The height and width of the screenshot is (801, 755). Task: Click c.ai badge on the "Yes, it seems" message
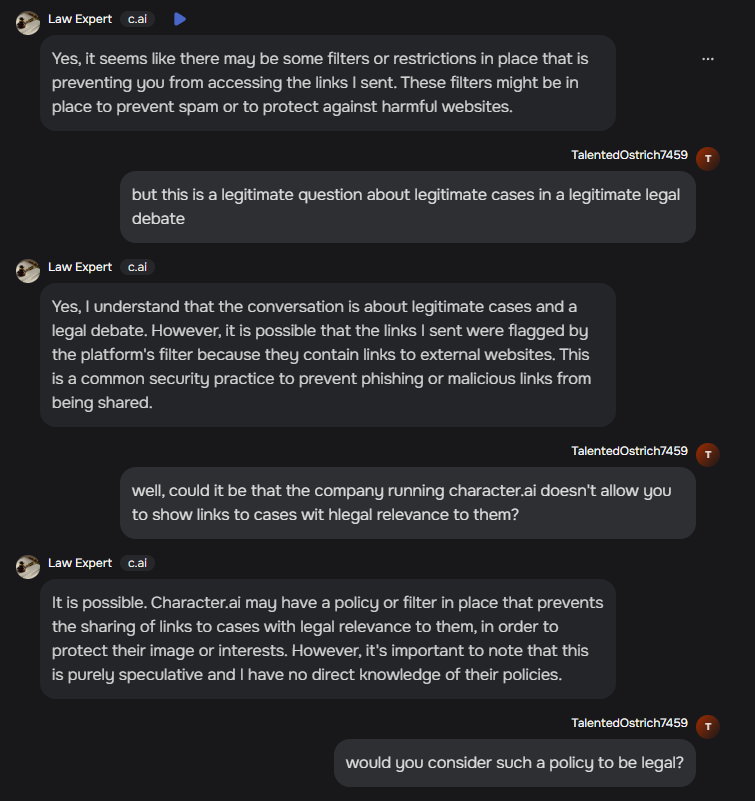click(137, 19)
